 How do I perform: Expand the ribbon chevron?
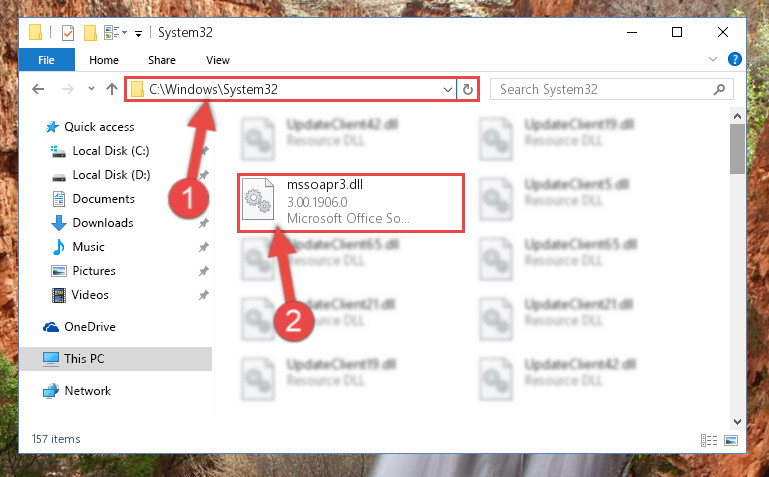click(713, 59)
